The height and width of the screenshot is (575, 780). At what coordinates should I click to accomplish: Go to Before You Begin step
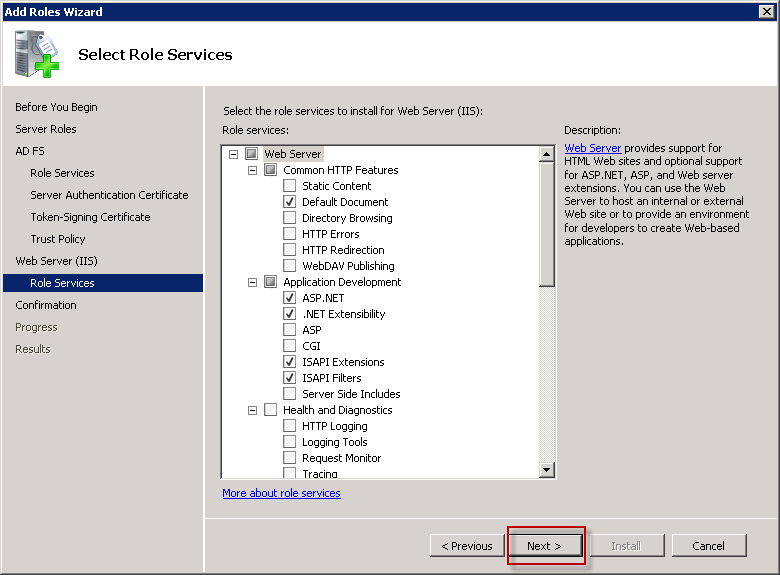[x=56, y=107]
